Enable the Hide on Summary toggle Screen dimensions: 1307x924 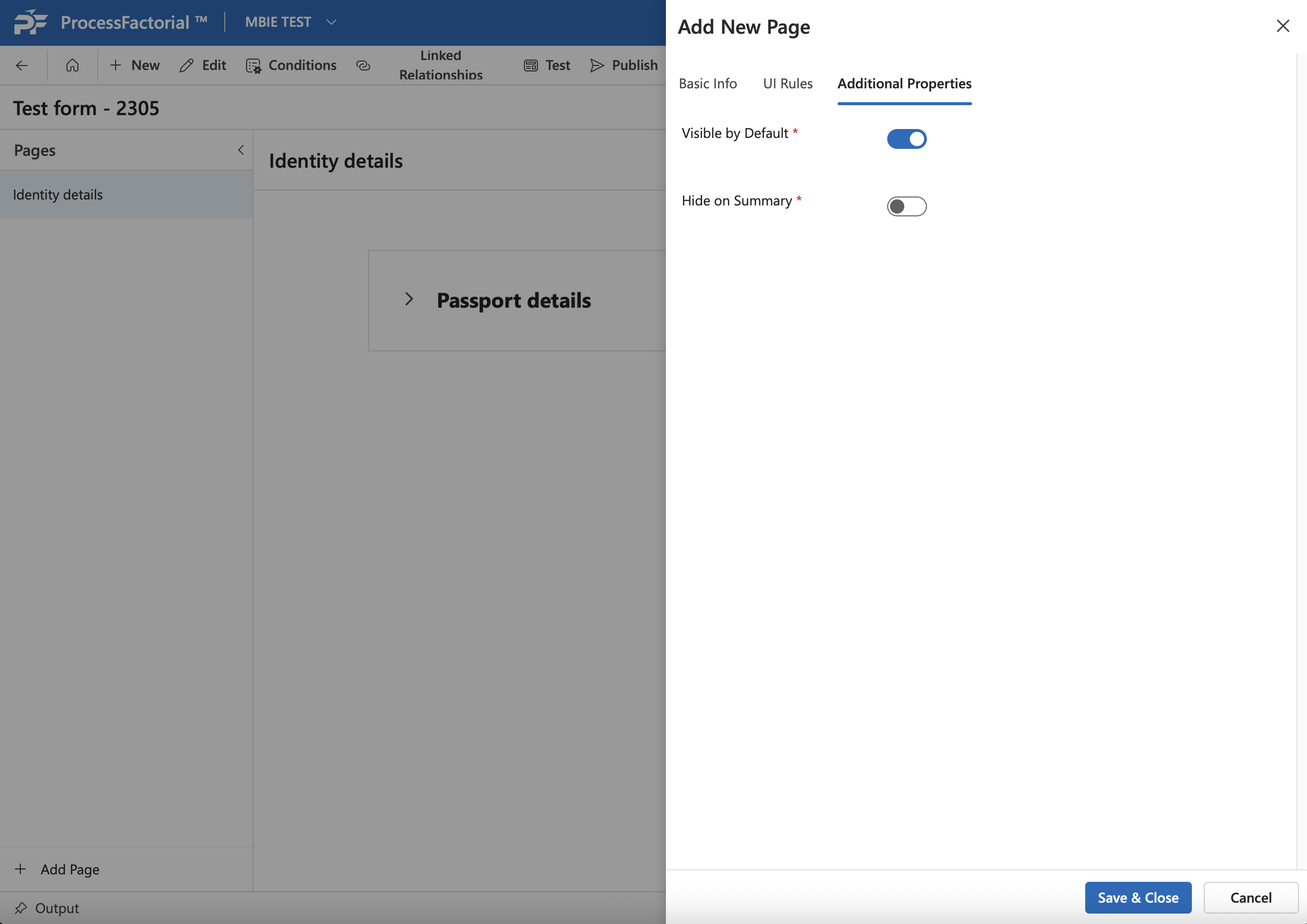906,206
